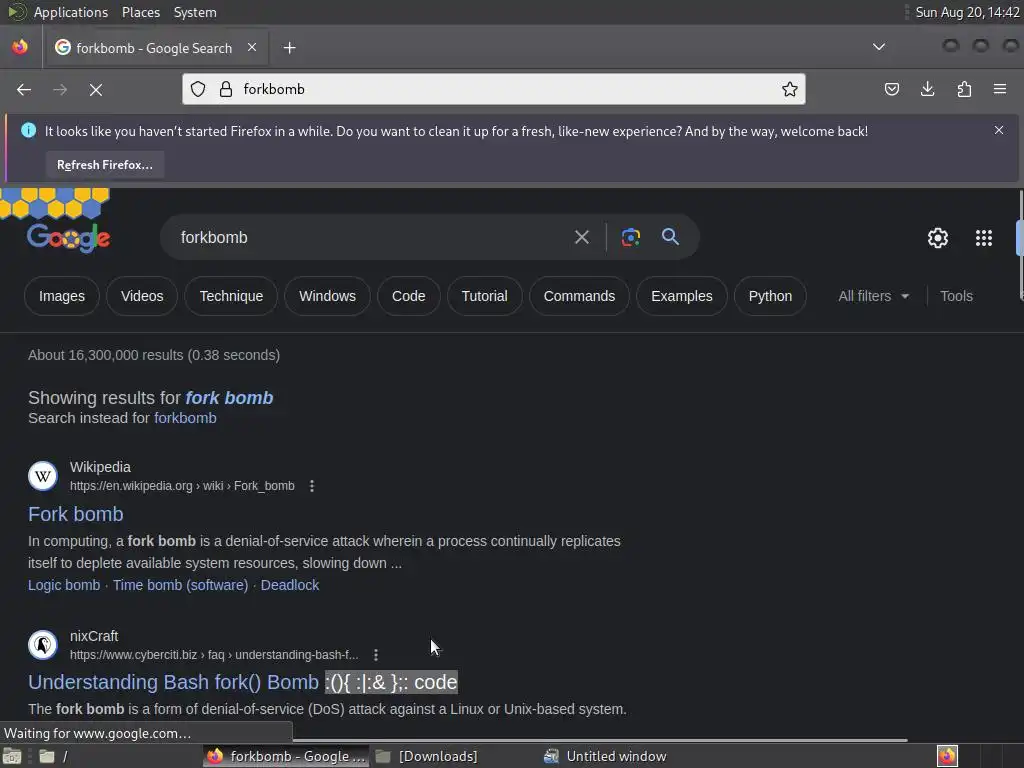The image size is (1024, 768).
Task: Click the Refresh Firefox button
Action: pos(104,165)
